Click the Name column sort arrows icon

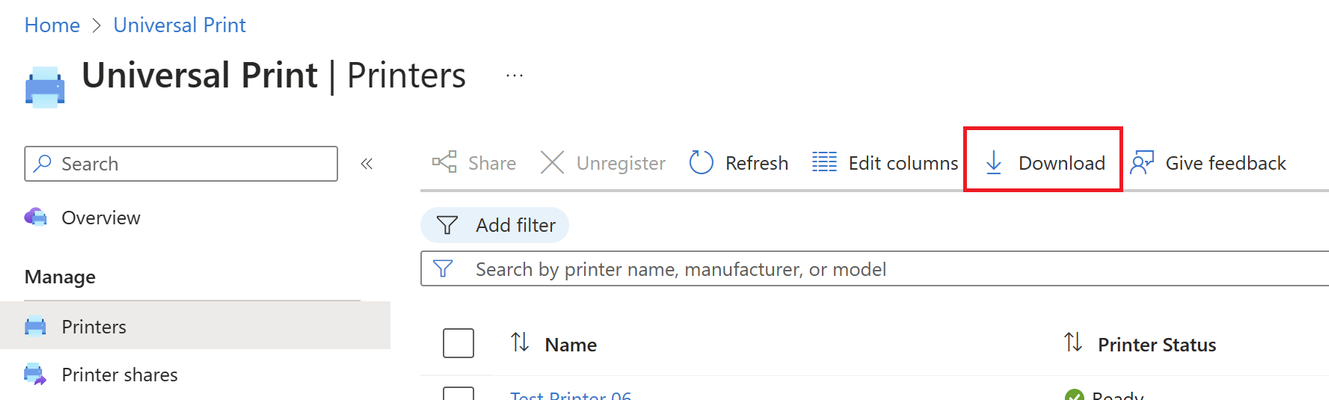click(x=520, y=343)
